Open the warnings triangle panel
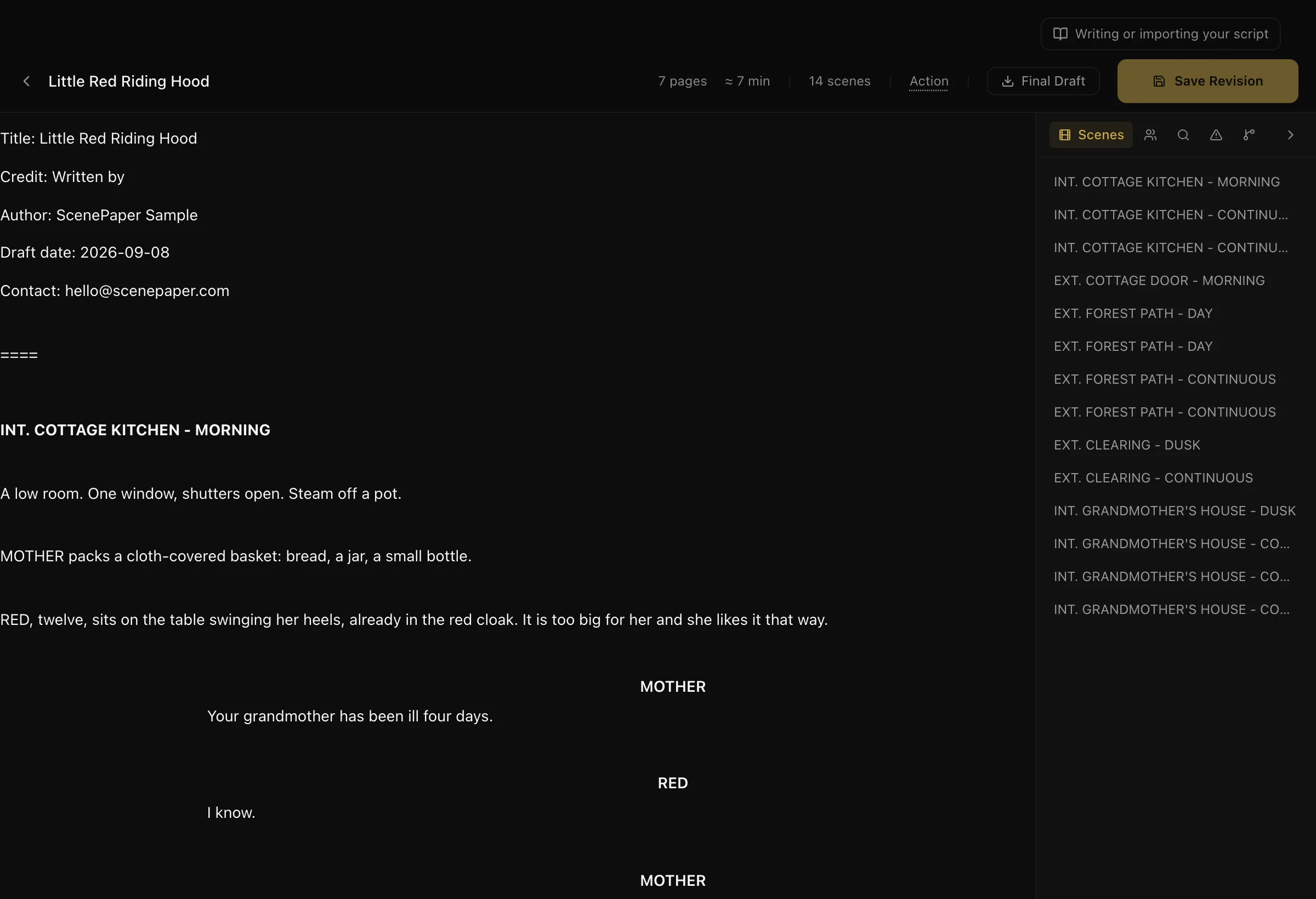Viewport: 1316px width, 899px height. [1216, 135]
